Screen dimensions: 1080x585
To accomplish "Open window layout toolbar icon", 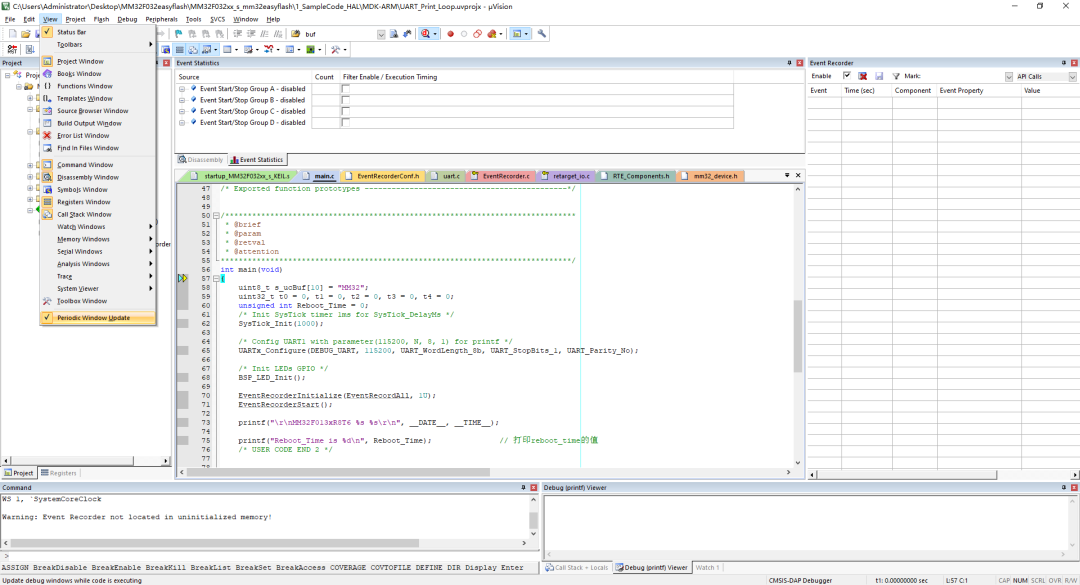I will (517, 34).
